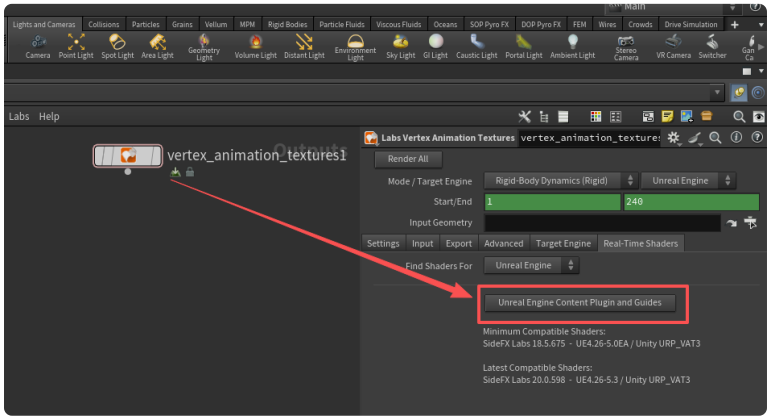Expand the Find Shaders For dropdown
Image resolution: width=772 pixels, height=418 pixels.
coord(531,265)
